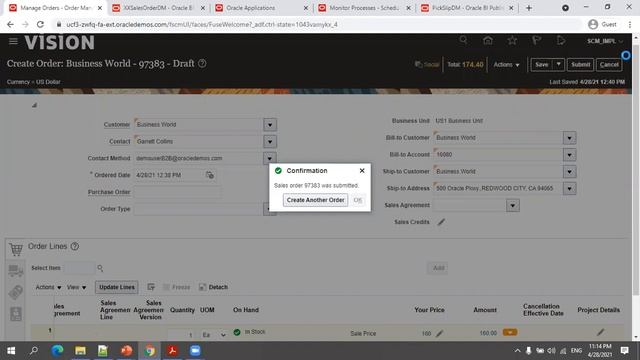The image size is (640, 360).
Task: Click the Cancel button in header
Action: (609, 64)
